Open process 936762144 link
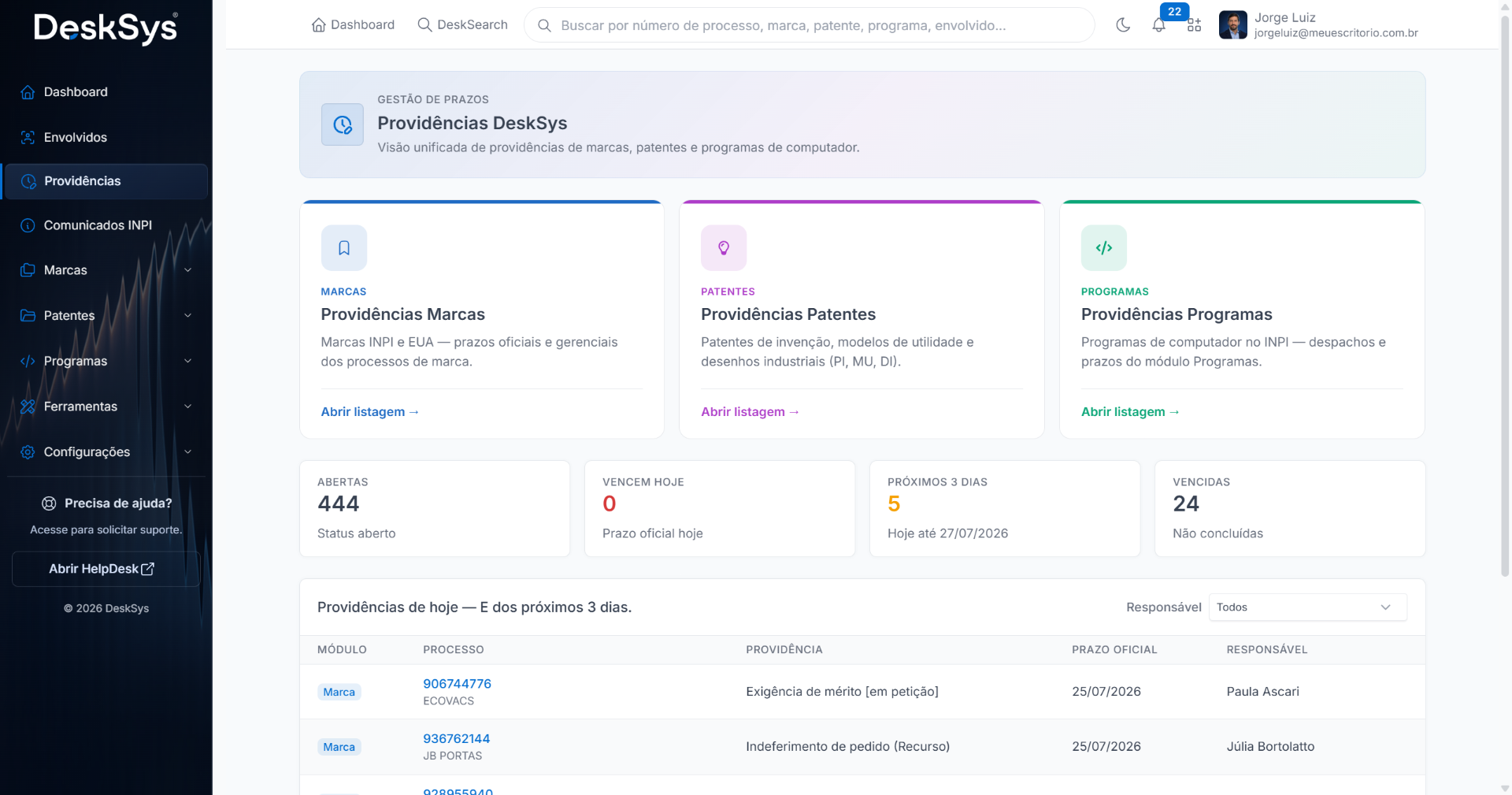The height and width of the screenshot is (795, 1512). pos(456,739)
